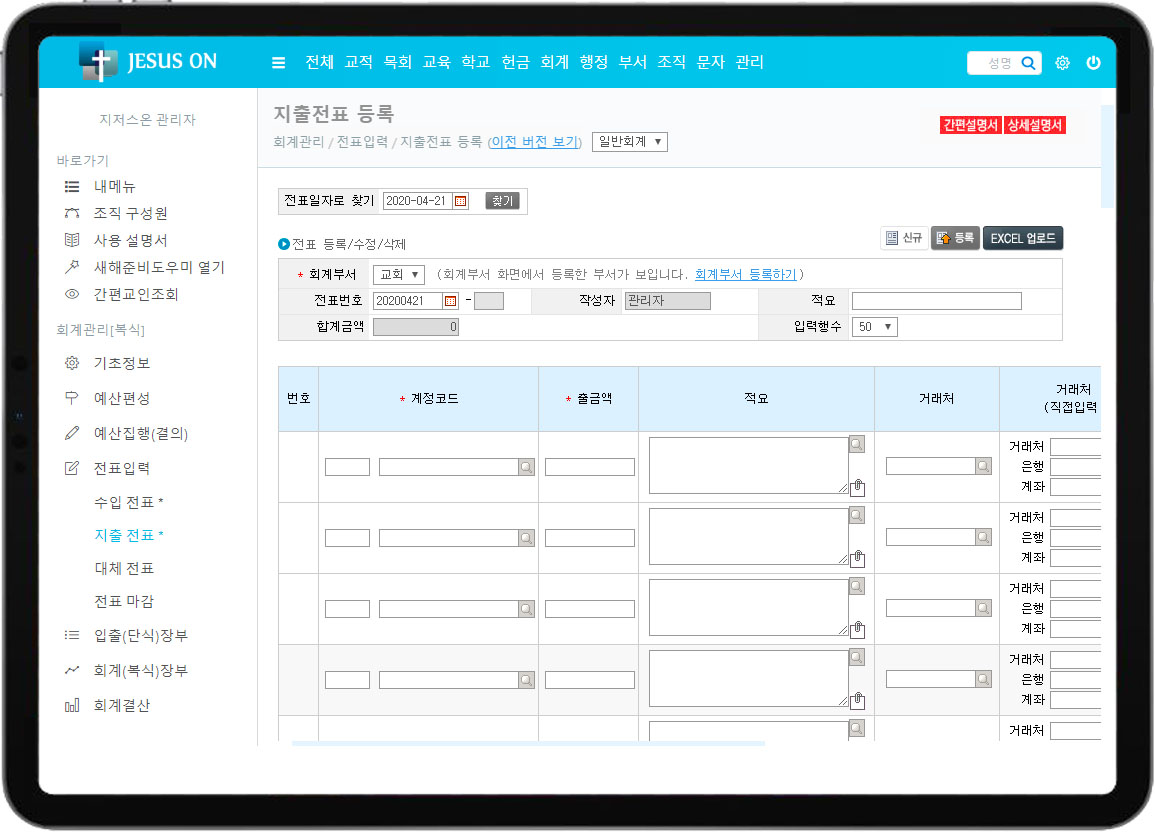This screenshot has height=832, width=1155.
Task: Click the search magnifier in name box
Action: tap(1028, 63)
